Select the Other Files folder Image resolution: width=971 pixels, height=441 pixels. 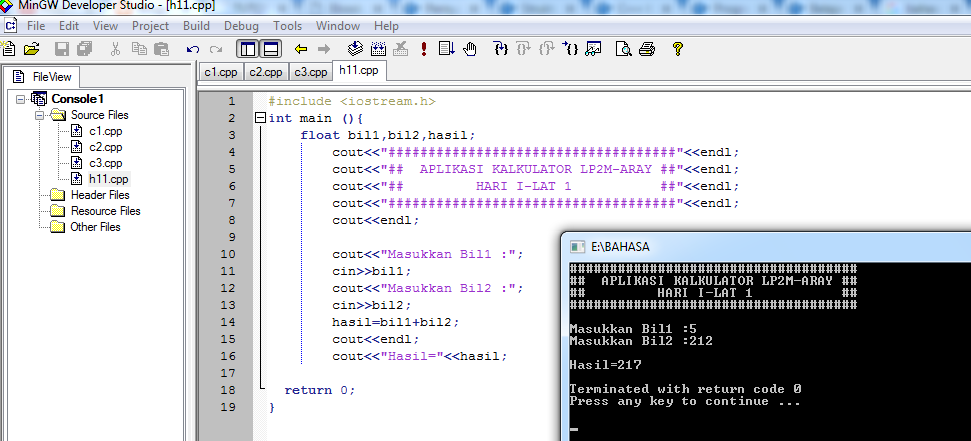95,227
